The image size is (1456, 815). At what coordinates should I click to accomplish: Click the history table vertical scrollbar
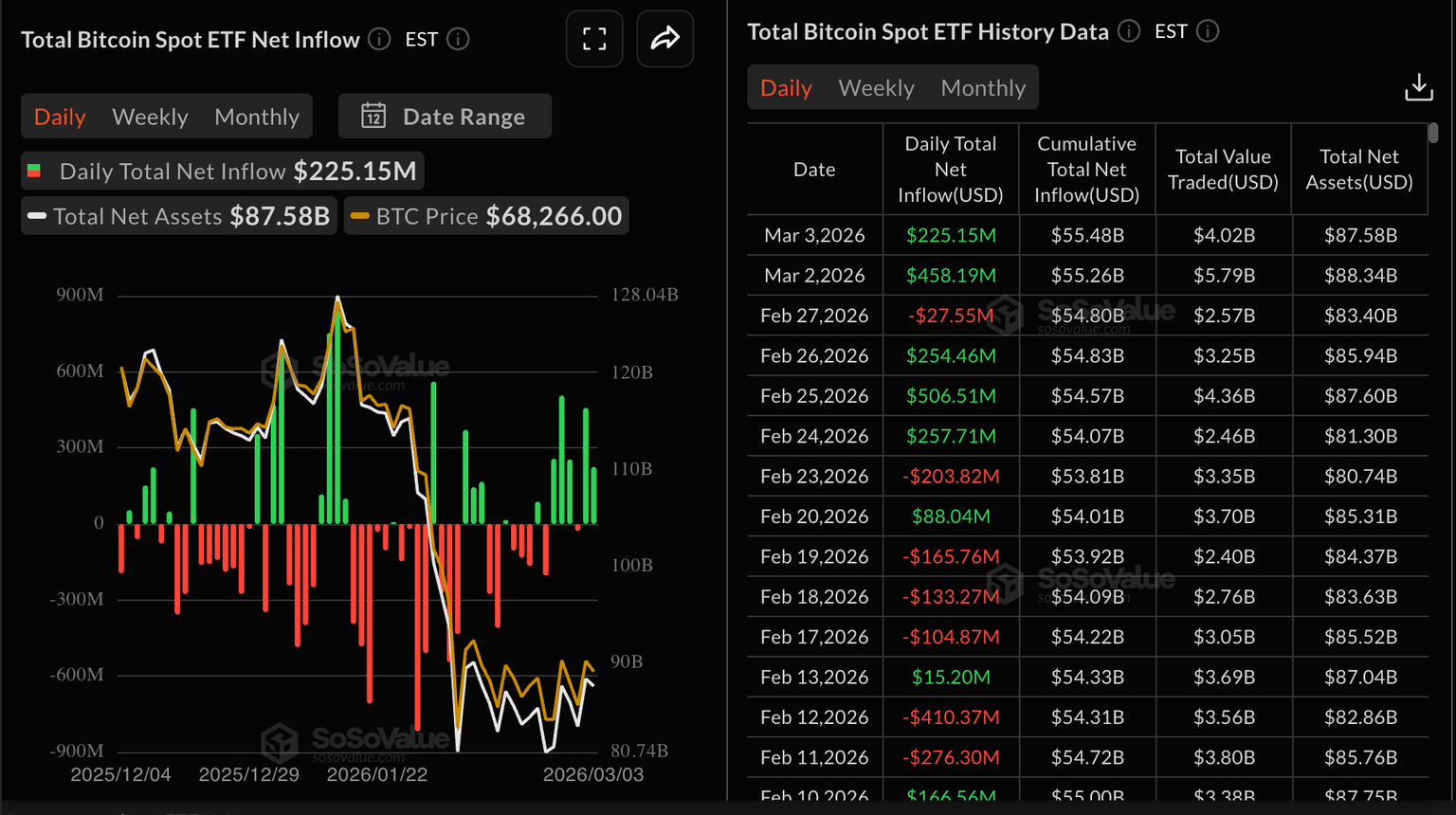pos(1432,133)
